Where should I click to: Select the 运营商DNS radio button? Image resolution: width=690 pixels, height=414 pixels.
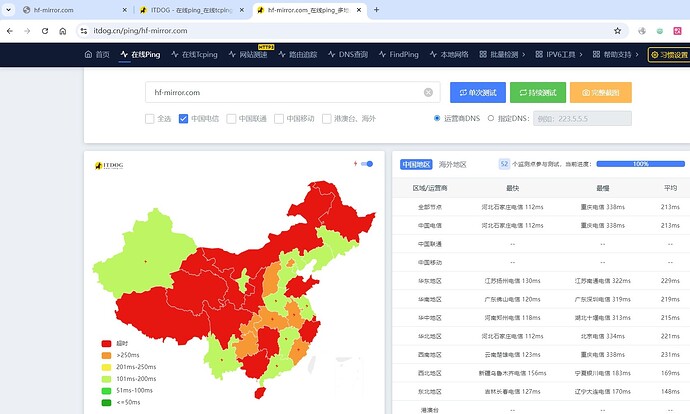click(x=437, y=118)
